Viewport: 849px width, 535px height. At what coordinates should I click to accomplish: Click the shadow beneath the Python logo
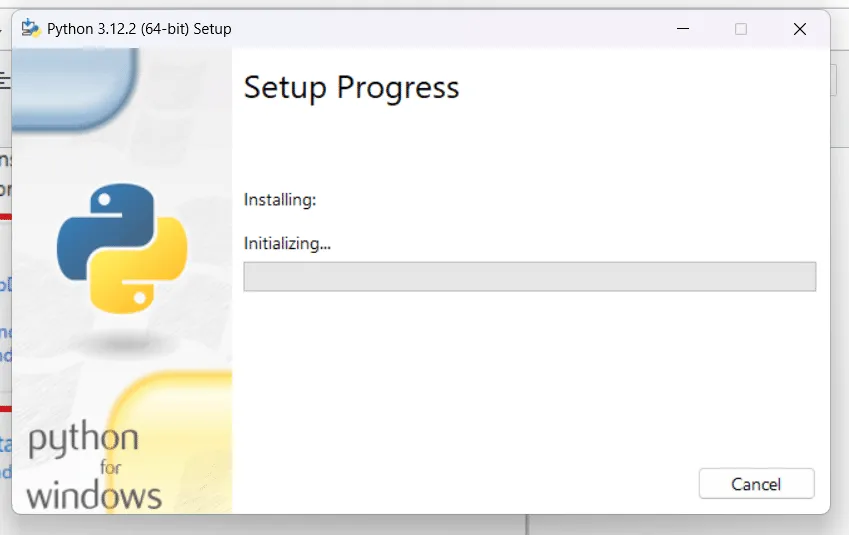[x=123, y=343]
